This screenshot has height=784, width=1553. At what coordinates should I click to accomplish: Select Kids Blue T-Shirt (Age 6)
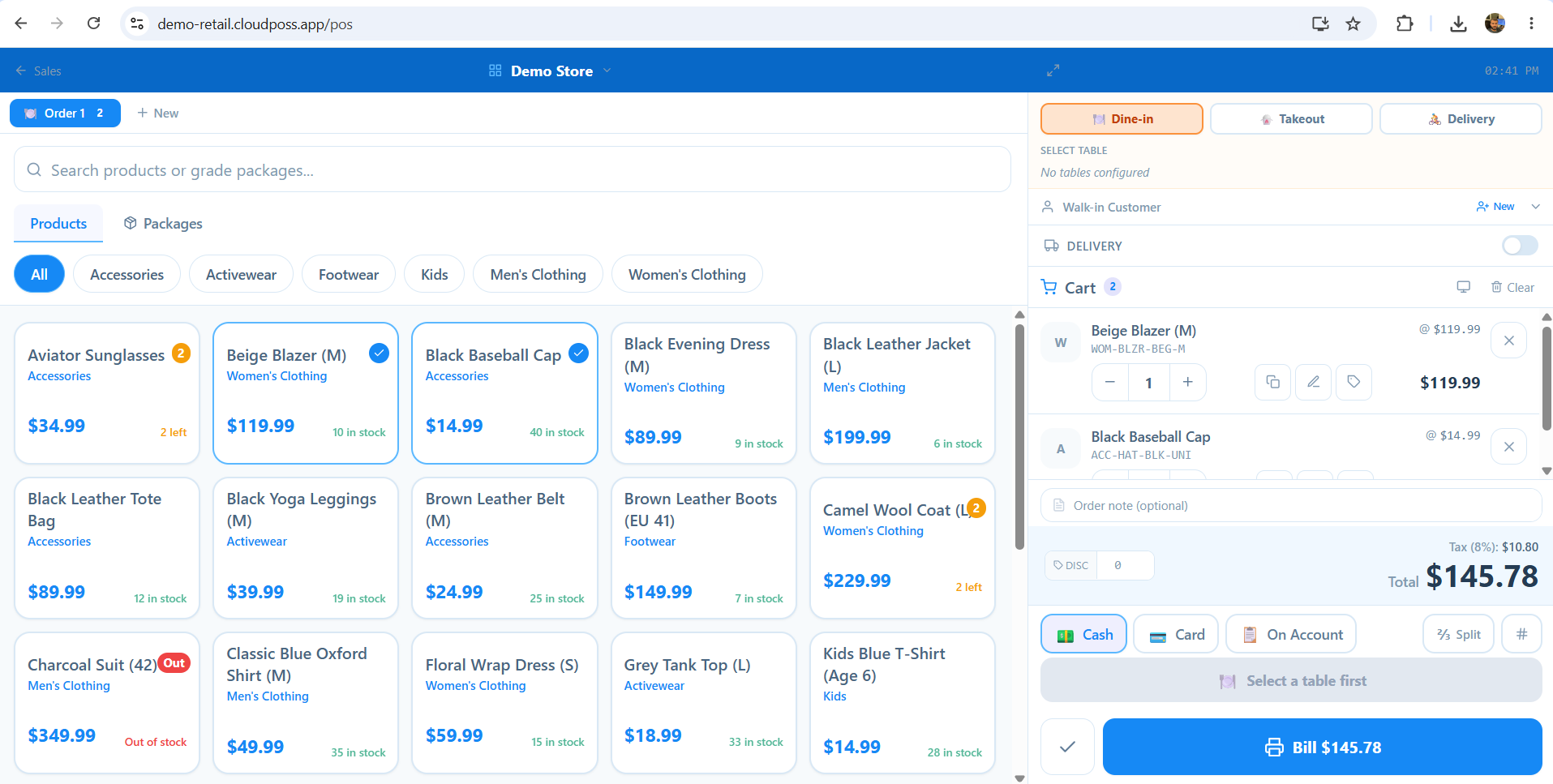click(903, 703)
